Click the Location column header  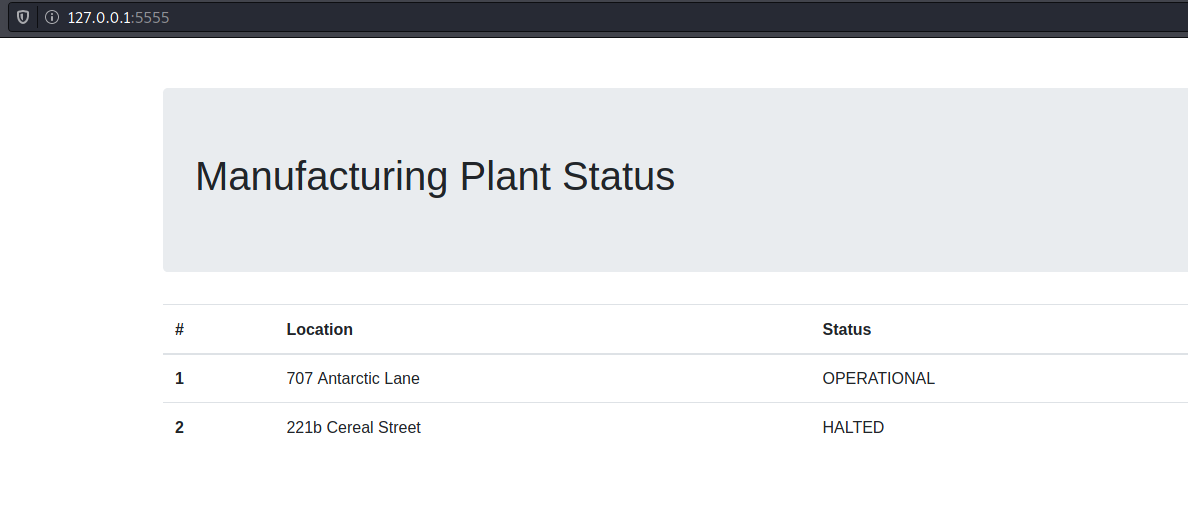[x=320, y=330]
